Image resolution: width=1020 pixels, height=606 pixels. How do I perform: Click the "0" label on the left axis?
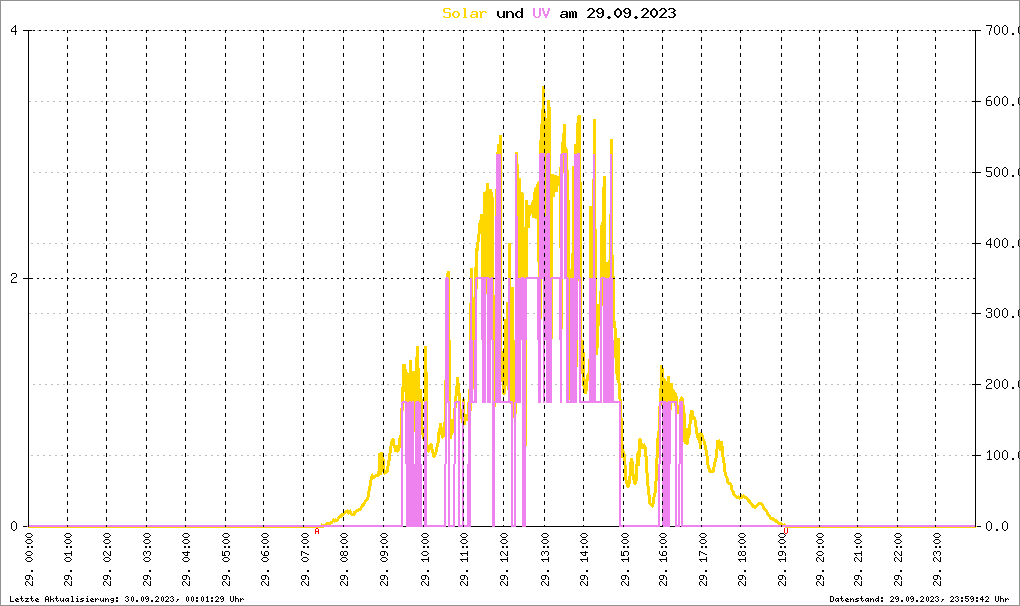pyautogui.click(x=14, y=526)
